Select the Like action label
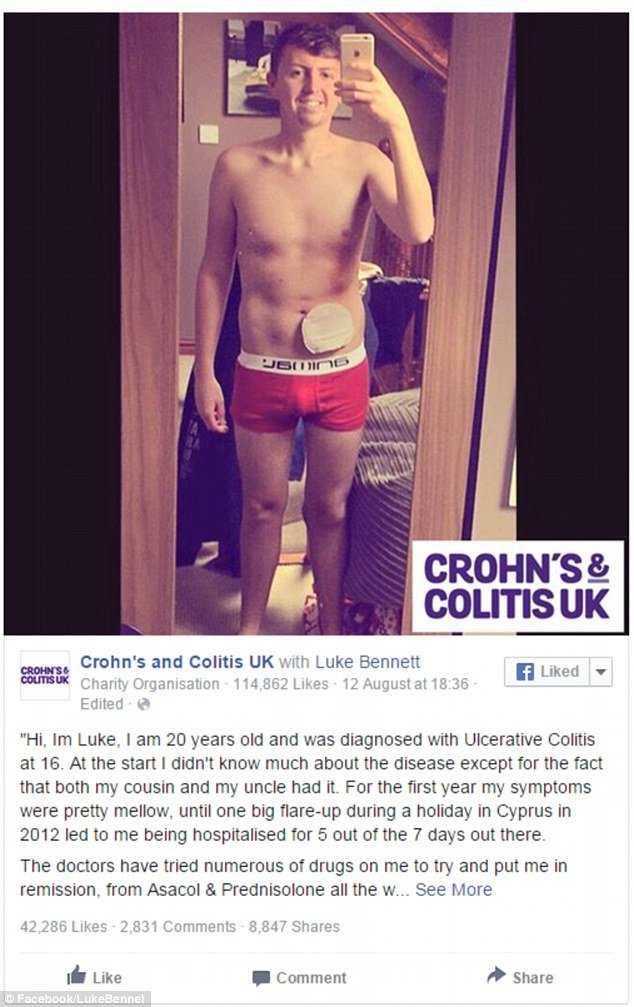Image resolution: width=634 pixels, height=1007 pixels. tap(107, 977)
